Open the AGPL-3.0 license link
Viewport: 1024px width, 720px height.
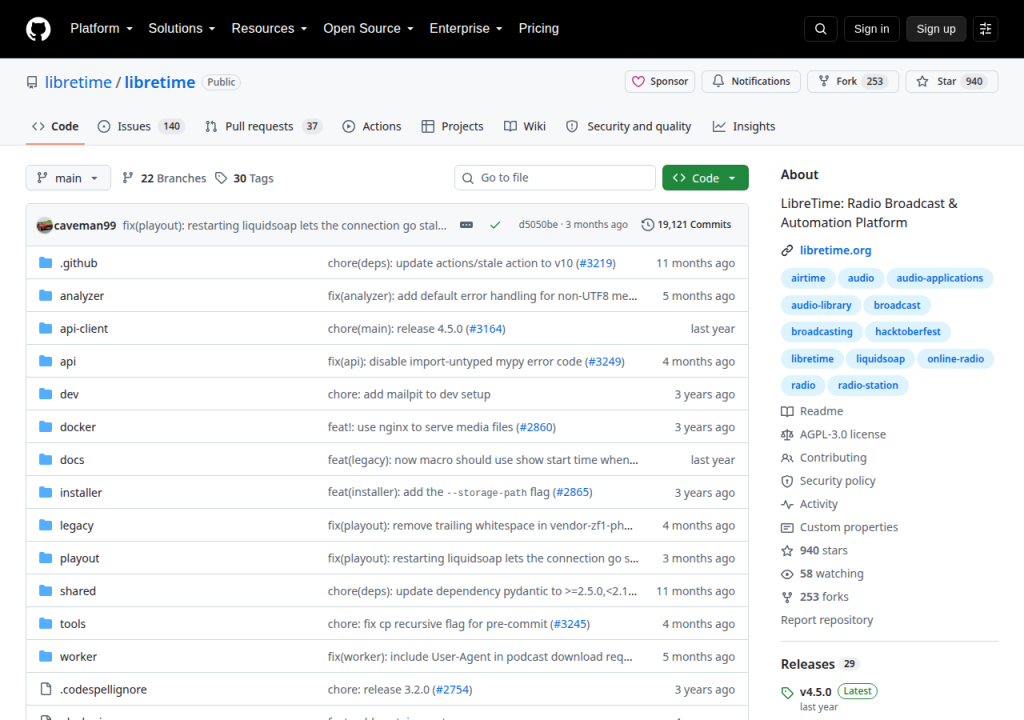tap(834, 434)
